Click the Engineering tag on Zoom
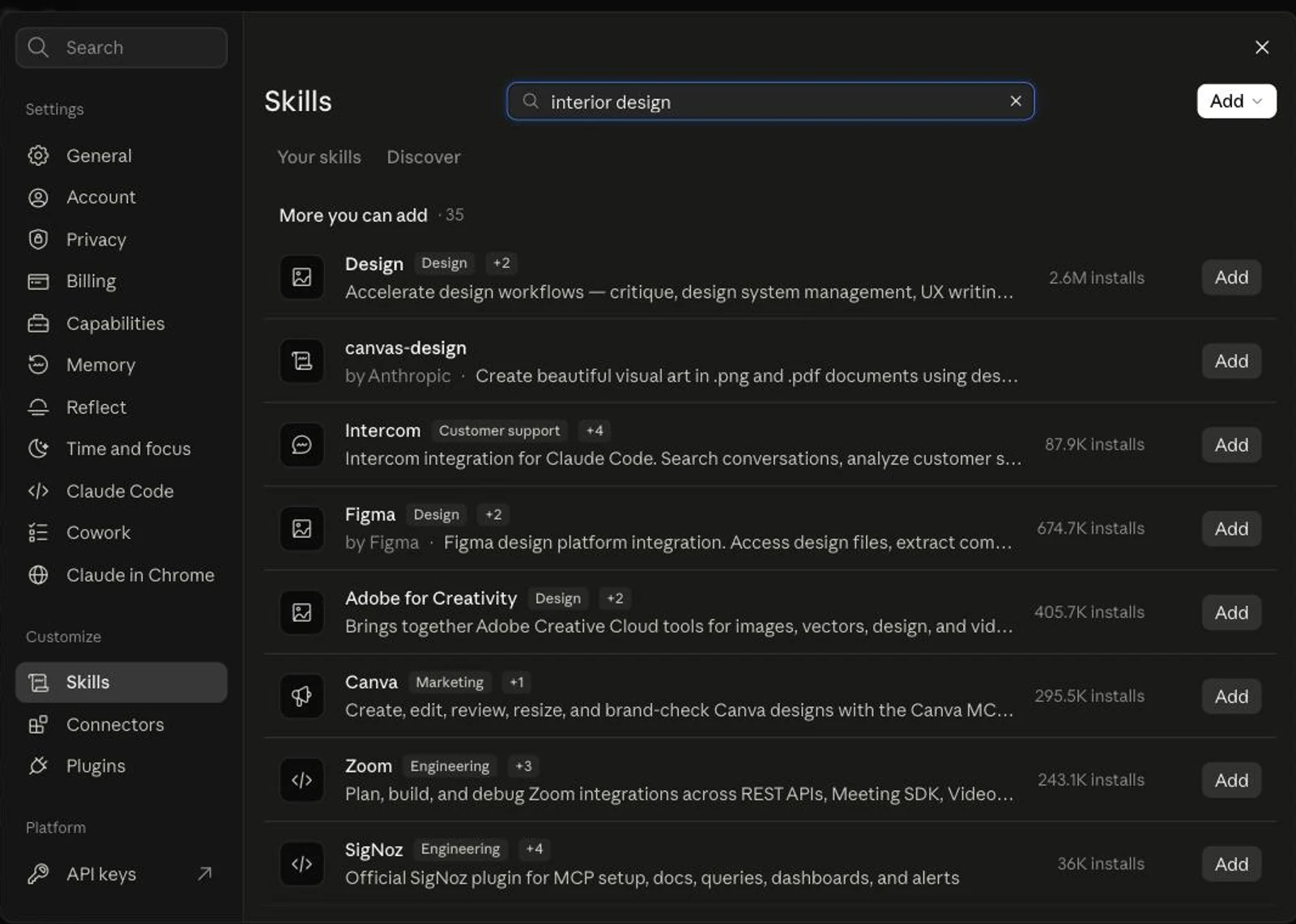The image size is (1296, 924). point(450,766)
